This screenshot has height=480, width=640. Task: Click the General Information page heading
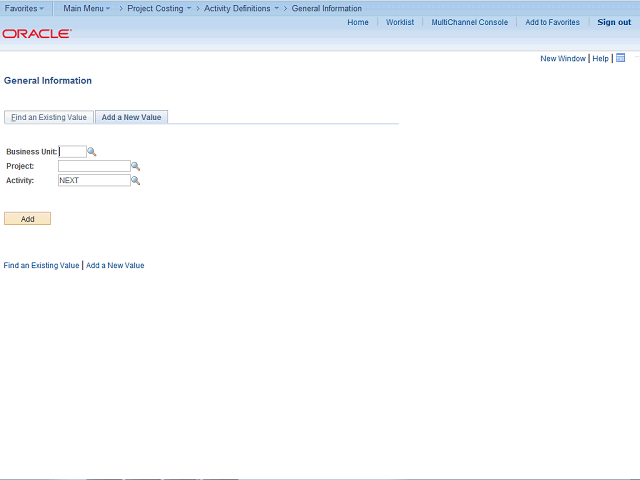pyautogui.click(x=48, y=80)
